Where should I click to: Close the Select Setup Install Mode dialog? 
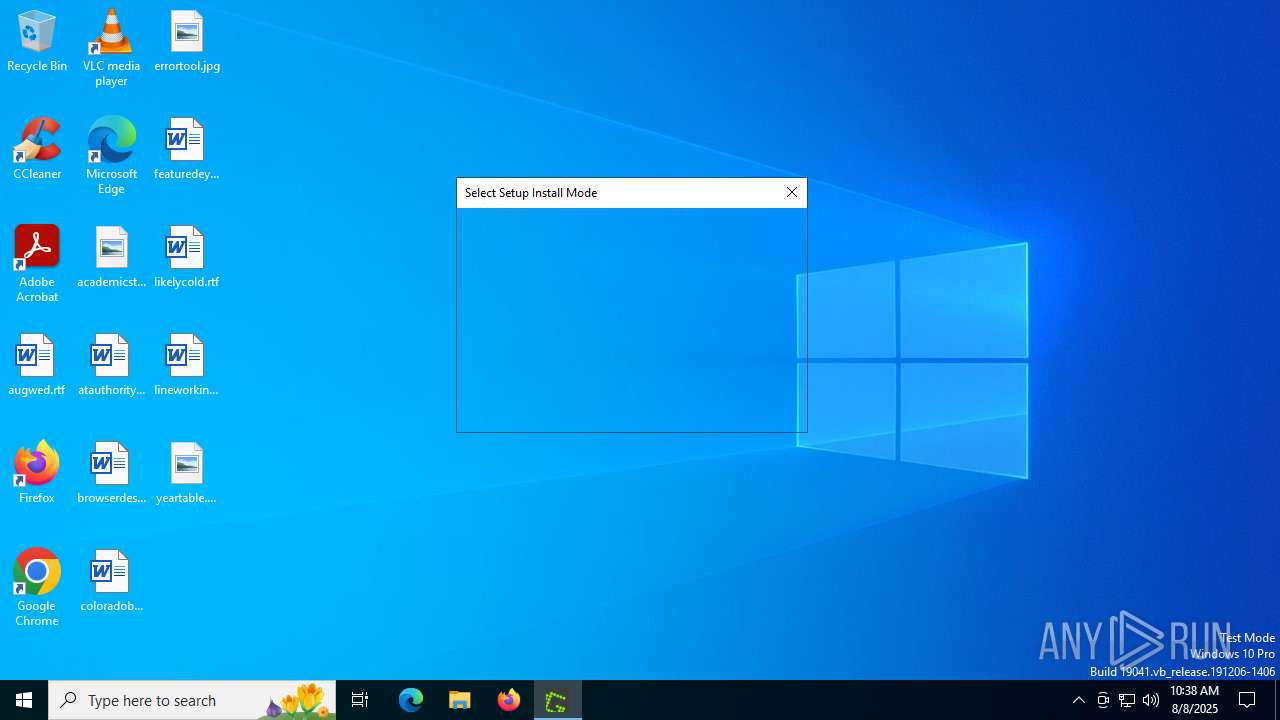click(x=791, y=193)
